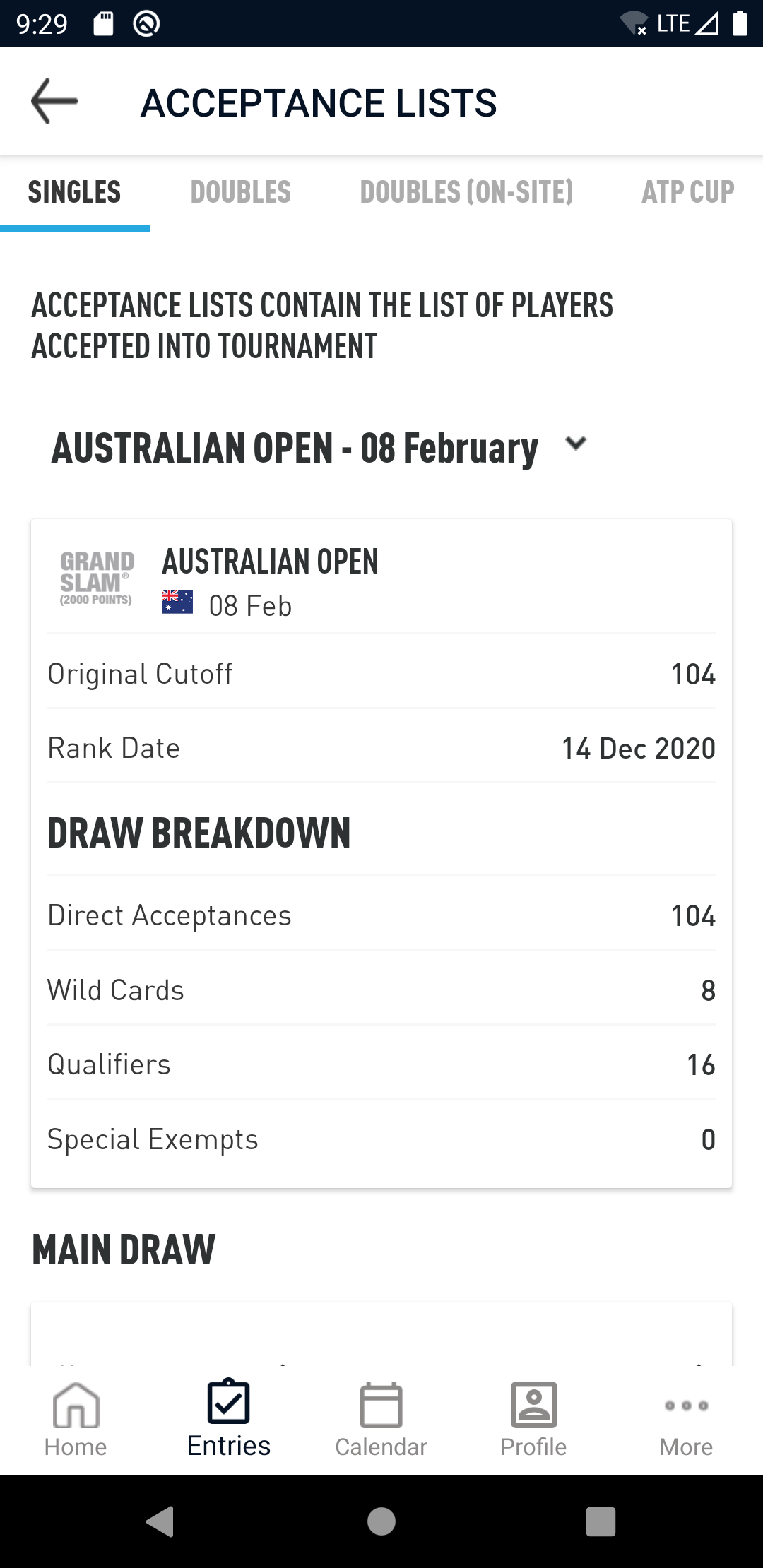Viewport: 763px width, 1568px height.
Task: Tap the Android home circle button
Action: pyautogui.click(x=381, y=1521)
